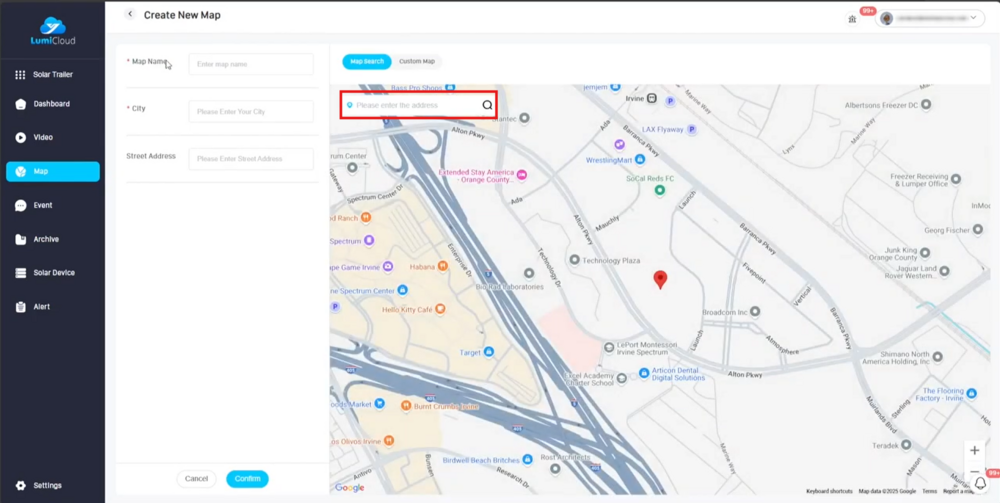Switch to the Custom Map tab
Screen dimensions: 1000x503
pyautogui.click(x=417, y=61)
